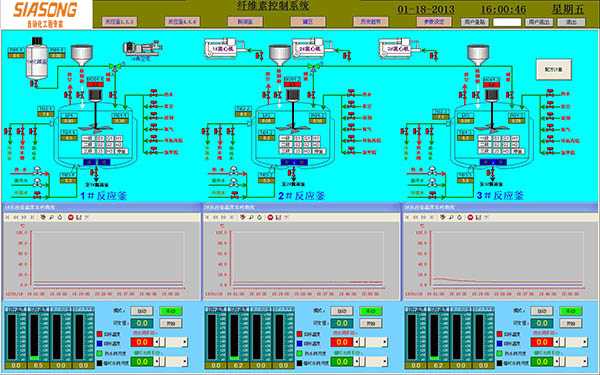Toggle the automatic mode button for reactor 2
Screen dimensions: 600x375
tap(342, 311)
